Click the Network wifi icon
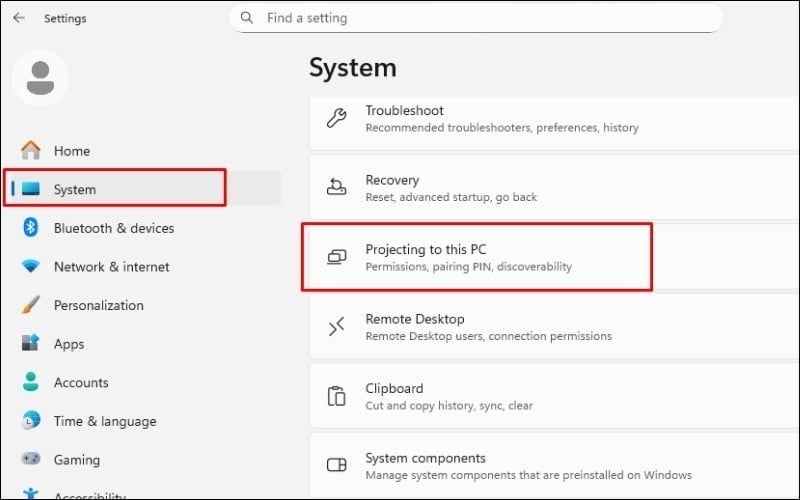This screenshot has height=500, width=800. tap(31, 266)
